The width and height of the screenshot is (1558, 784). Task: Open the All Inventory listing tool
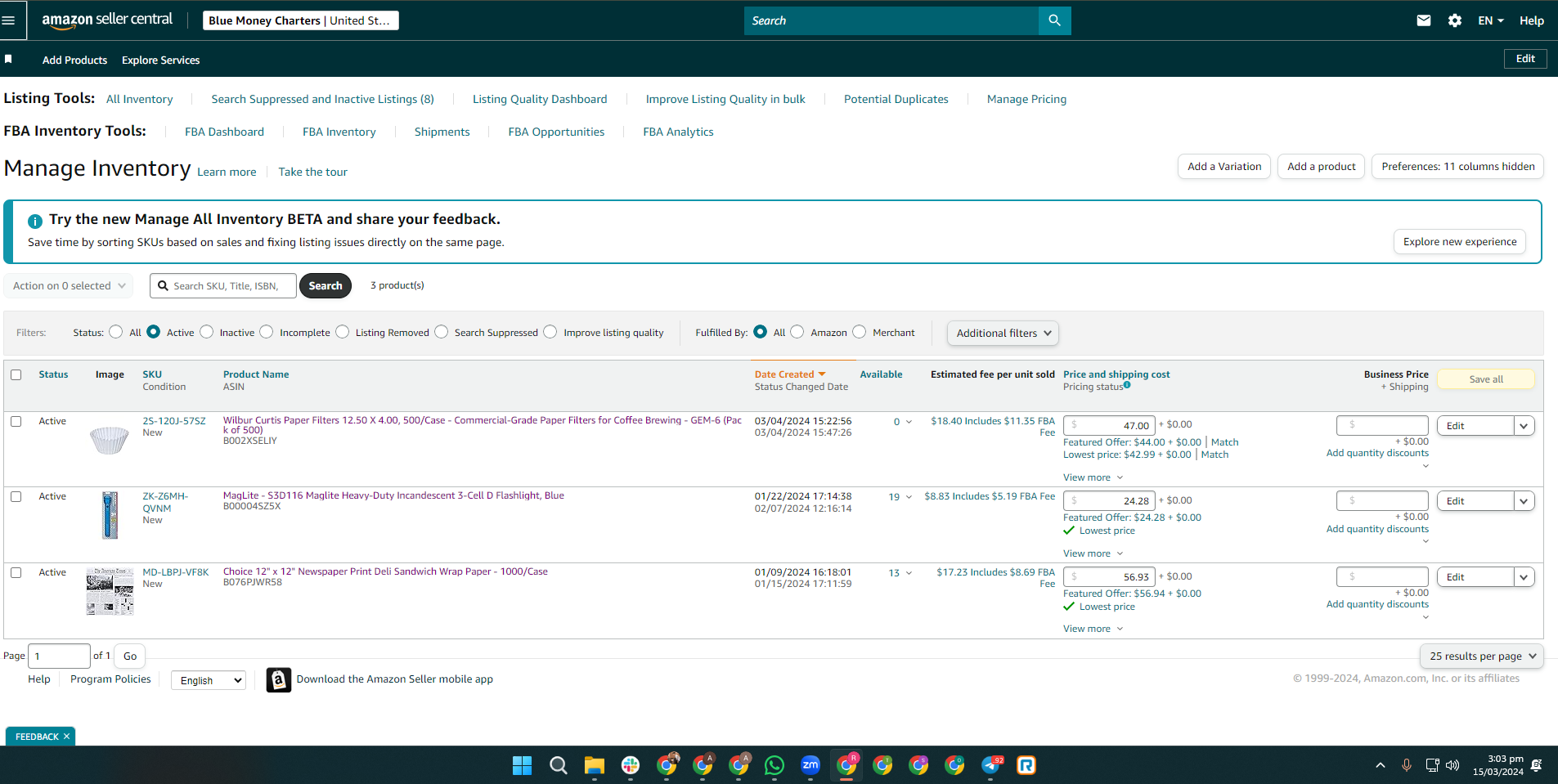point(140,99)
